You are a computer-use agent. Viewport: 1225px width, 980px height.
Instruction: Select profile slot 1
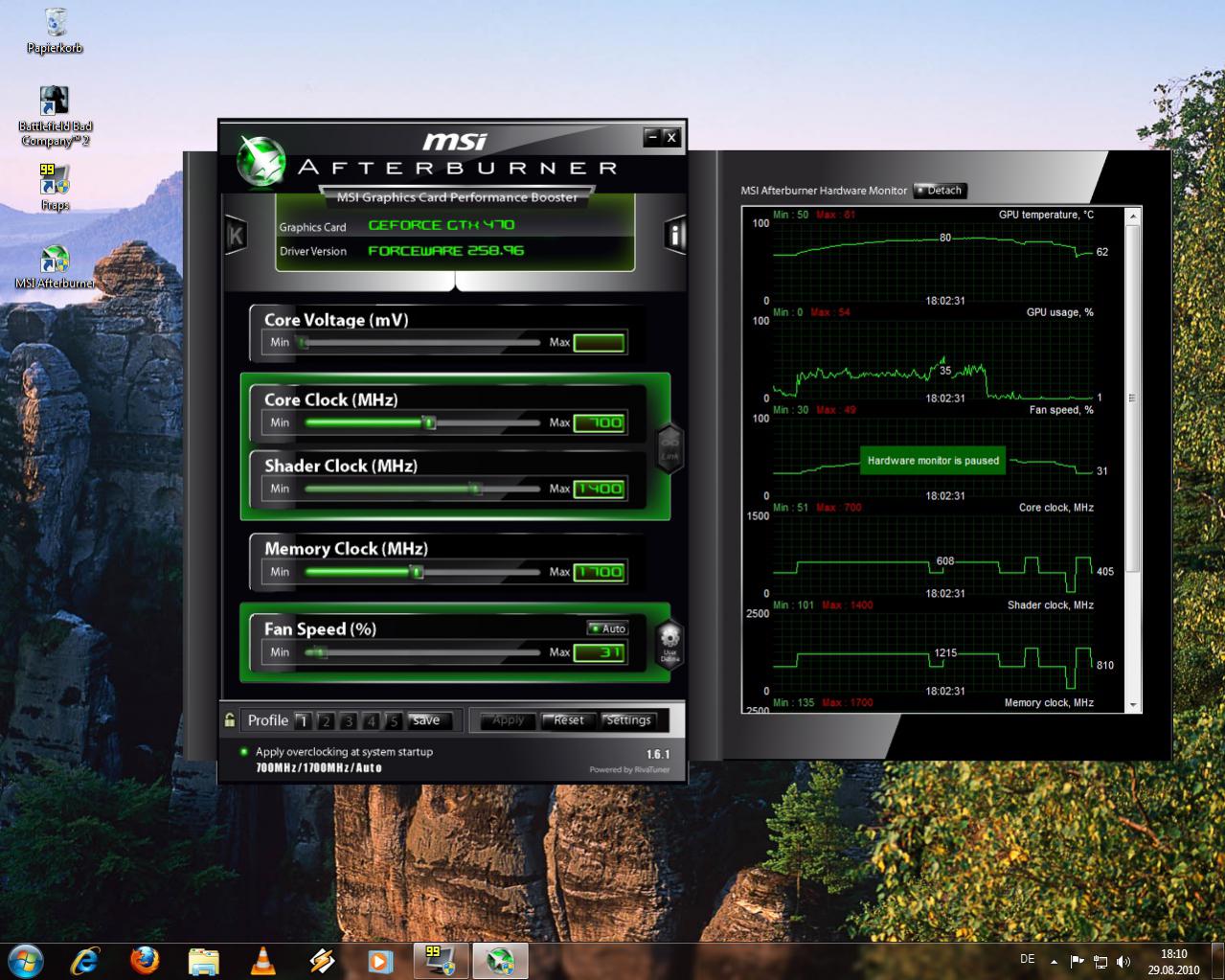pos(303,720)
